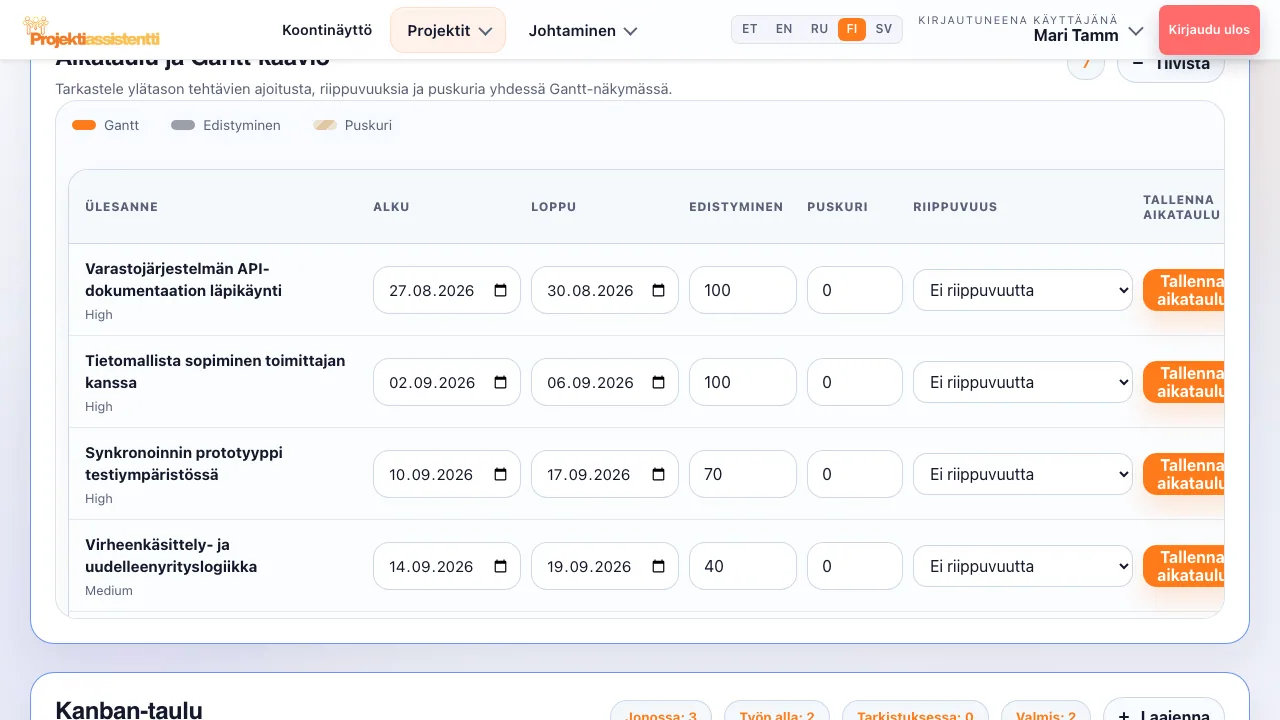
Task: Save schedule for Varastojärjestelmän API-dokumentaation läpikäynti
Action: [1184, 290]
